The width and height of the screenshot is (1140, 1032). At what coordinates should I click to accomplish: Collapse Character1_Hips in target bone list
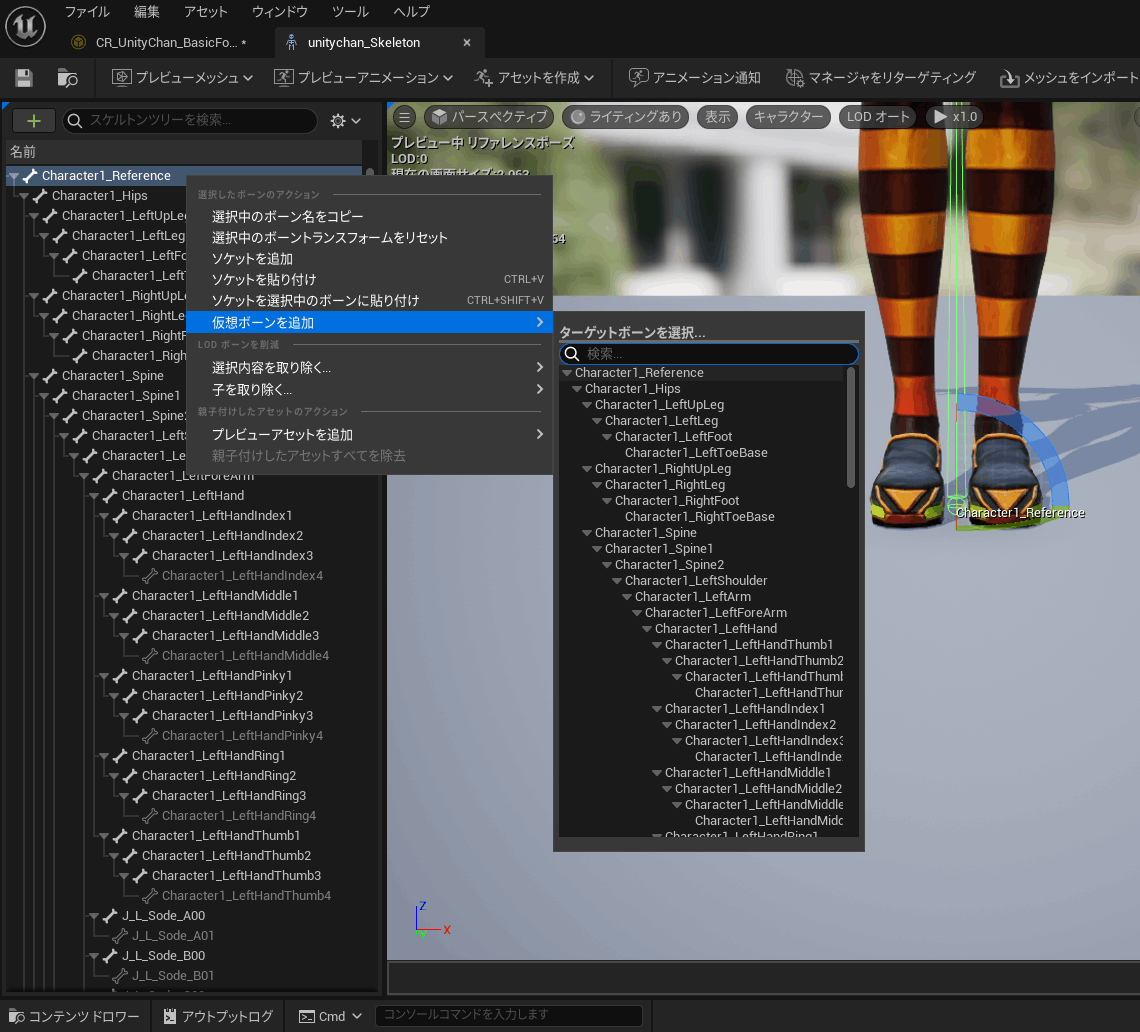[x=577, y=389]
